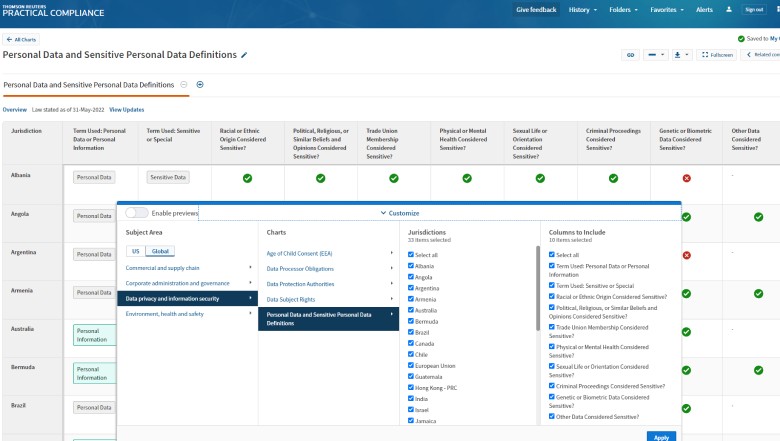This screenshot has height=441, width=780.
Task: Expand Commercial and supply chain subject area
Action: coord(188,268)
